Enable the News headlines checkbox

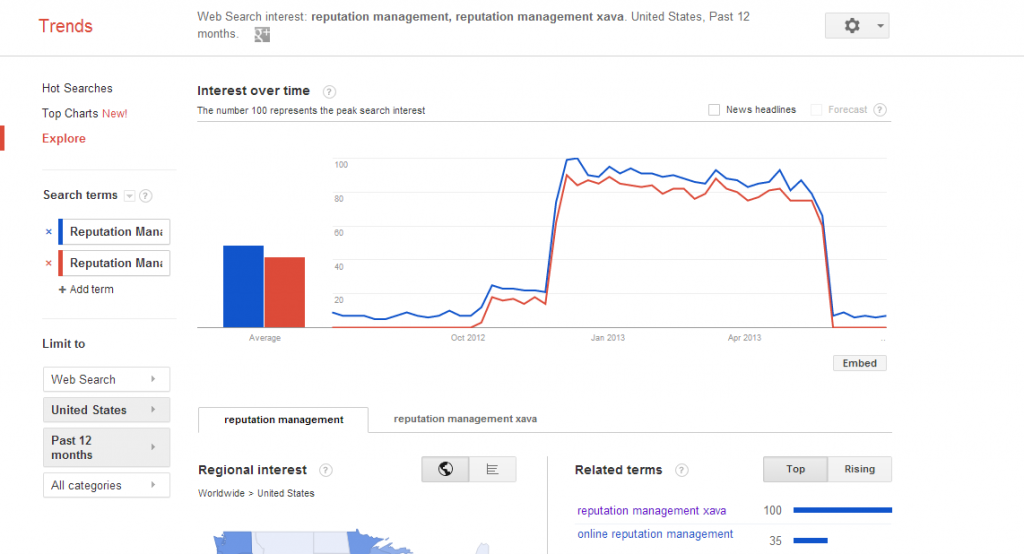[714, 110]
